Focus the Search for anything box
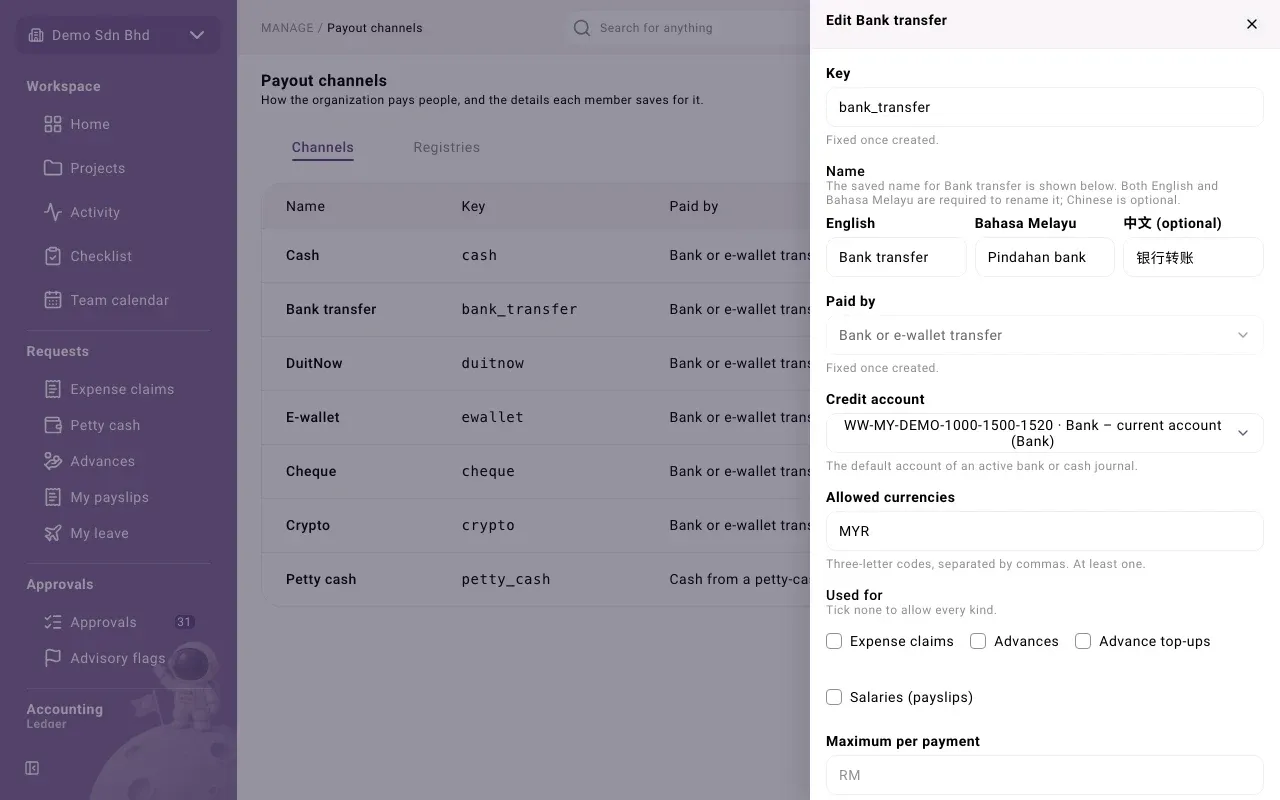Image resolution: width=1280 pixels, height=800 pixels. point(690,28)
